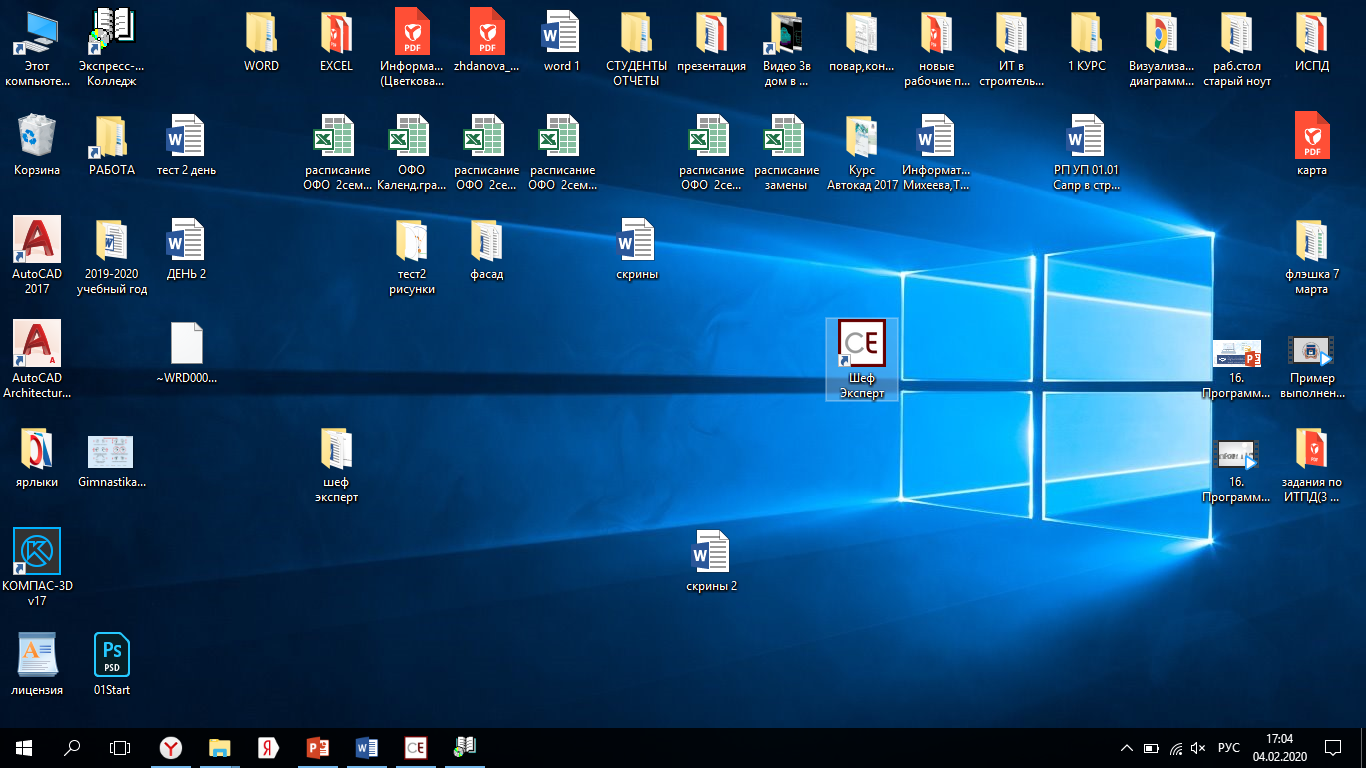Select the zhdanova PDF file
This screenshot has height=768, width=1366.
click(x=487, y=42)
